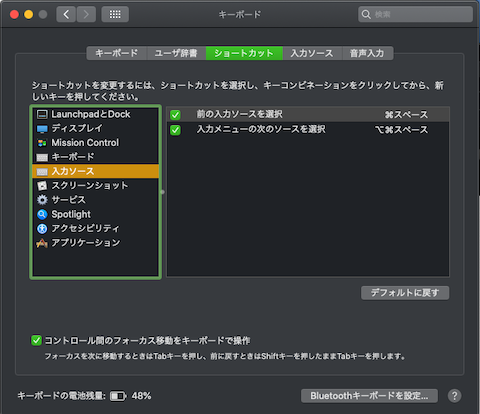This screenshot has width=480, height=414.
Task: Click the magnifier icon in search field
Action: click(x=366, y=14)
